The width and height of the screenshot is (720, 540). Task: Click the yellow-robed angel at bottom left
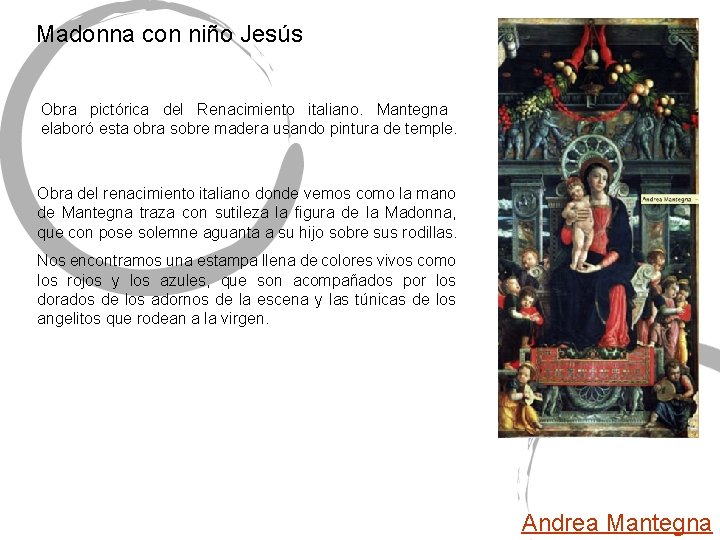pos(521,399)
